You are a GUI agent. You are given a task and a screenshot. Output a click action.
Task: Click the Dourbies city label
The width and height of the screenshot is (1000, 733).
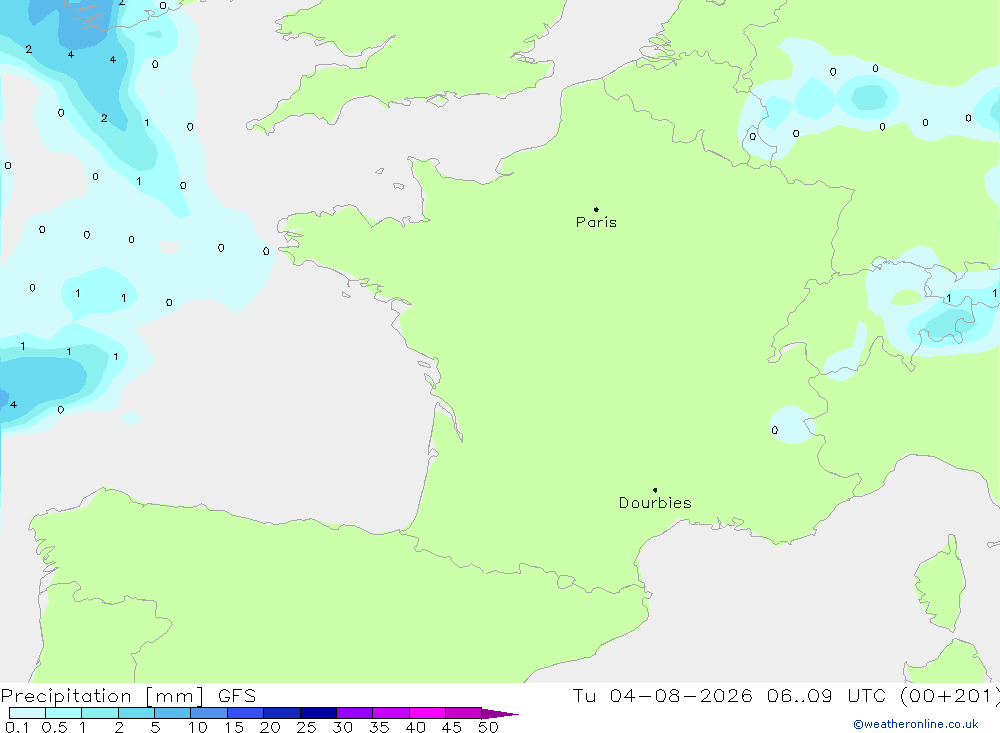(x=655, y=503)
